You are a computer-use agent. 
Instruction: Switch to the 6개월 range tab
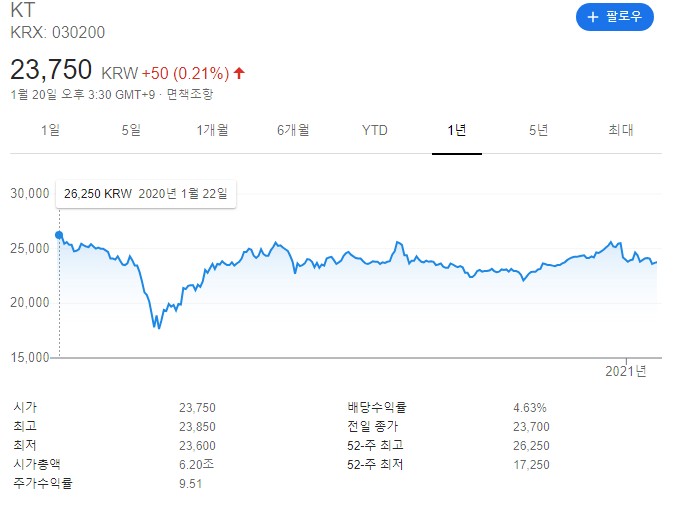pyautogui.click(x=293, y=130)
